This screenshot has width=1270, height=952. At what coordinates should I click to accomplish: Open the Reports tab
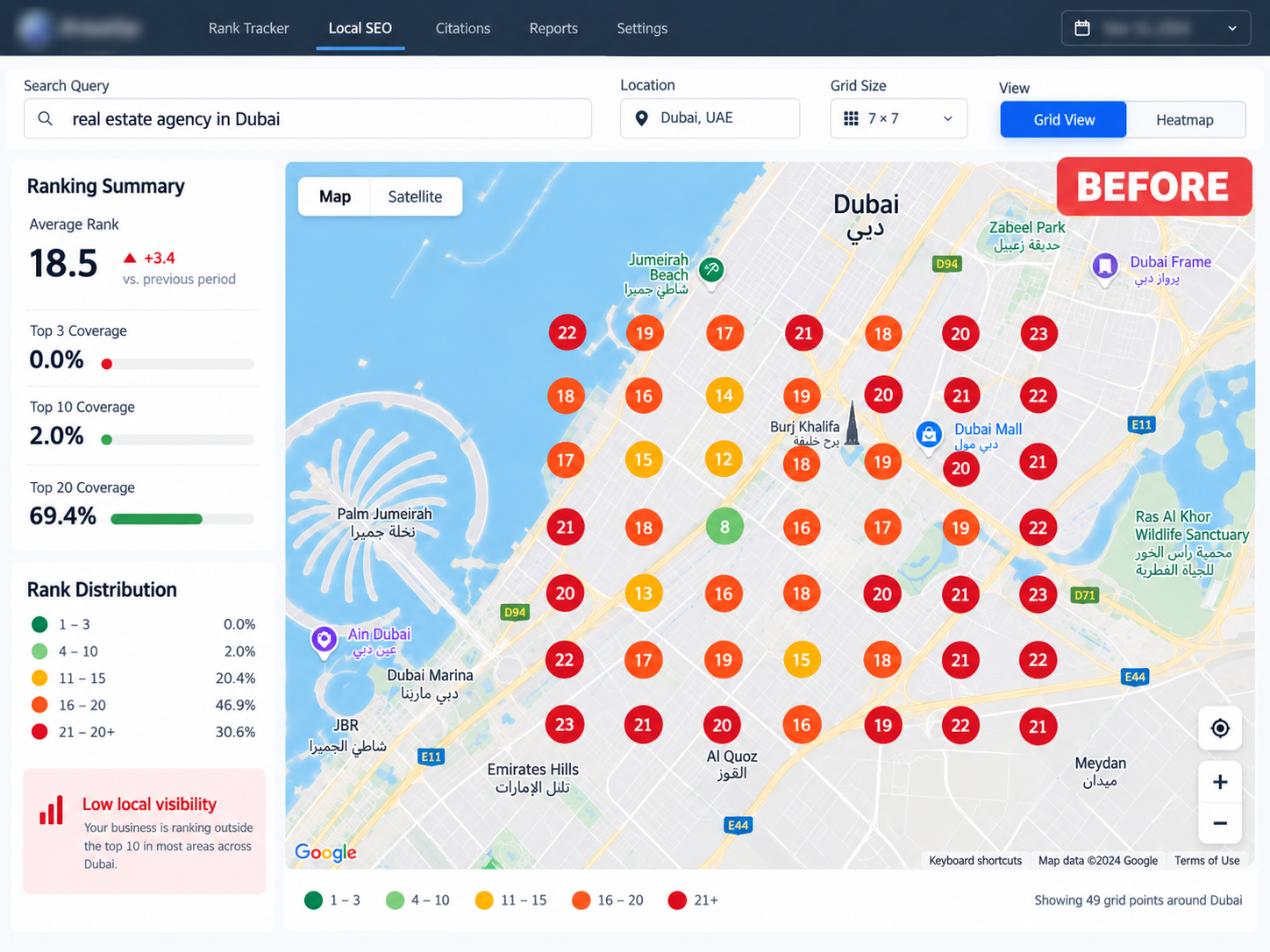(553, 28)
